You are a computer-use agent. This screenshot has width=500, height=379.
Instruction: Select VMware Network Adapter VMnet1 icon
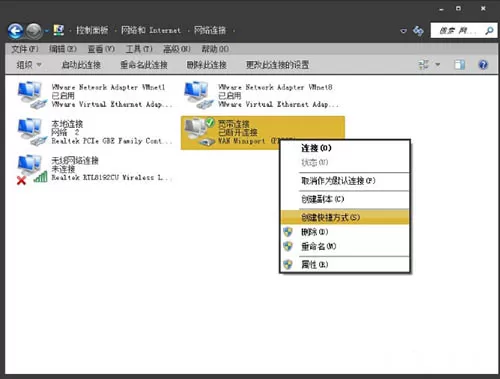pyautogui.click(x=31, y=94)
